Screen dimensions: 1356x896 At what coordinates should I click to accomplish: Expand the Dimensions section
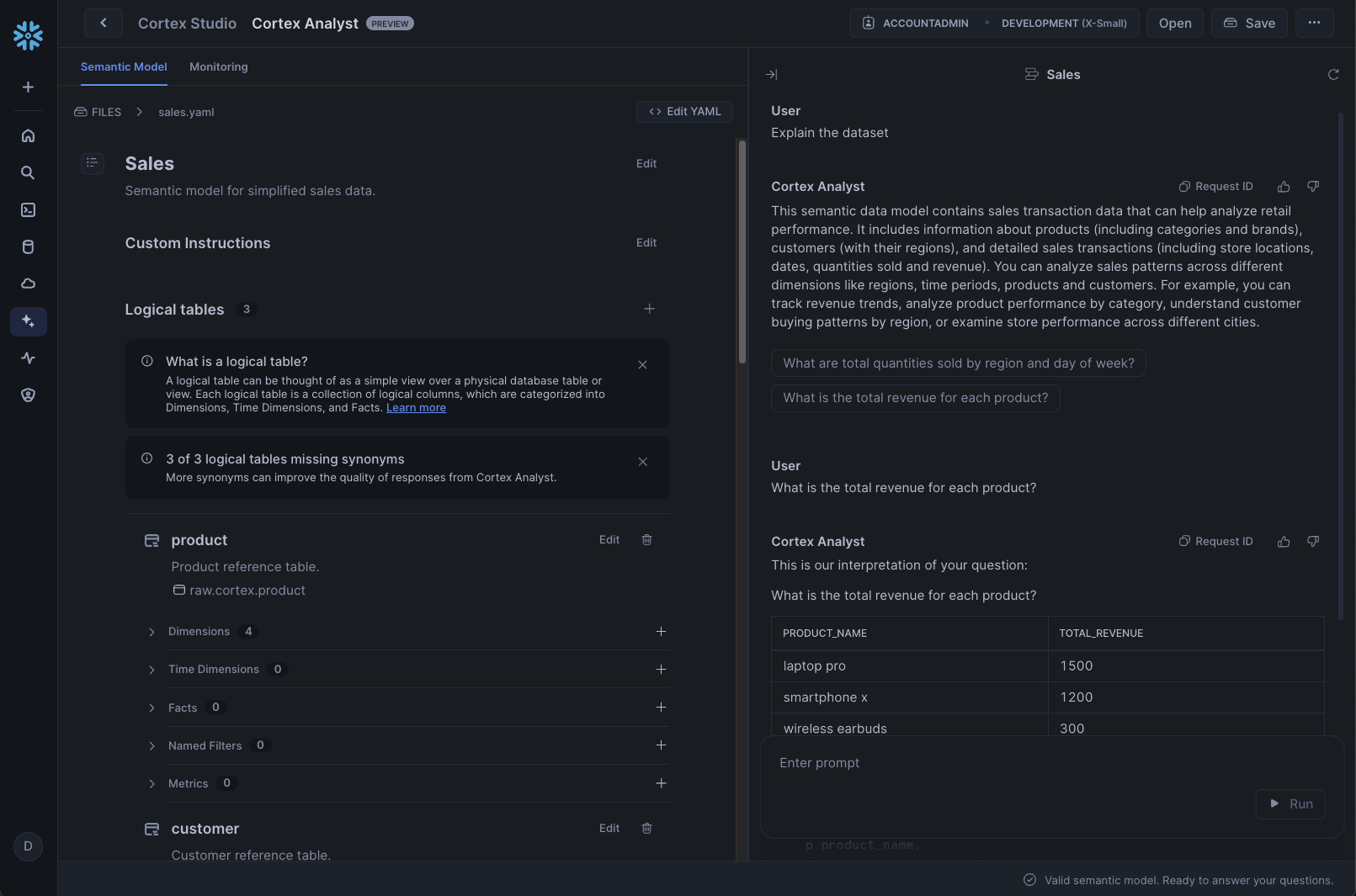pyautogui.click(x=152, y=632)
